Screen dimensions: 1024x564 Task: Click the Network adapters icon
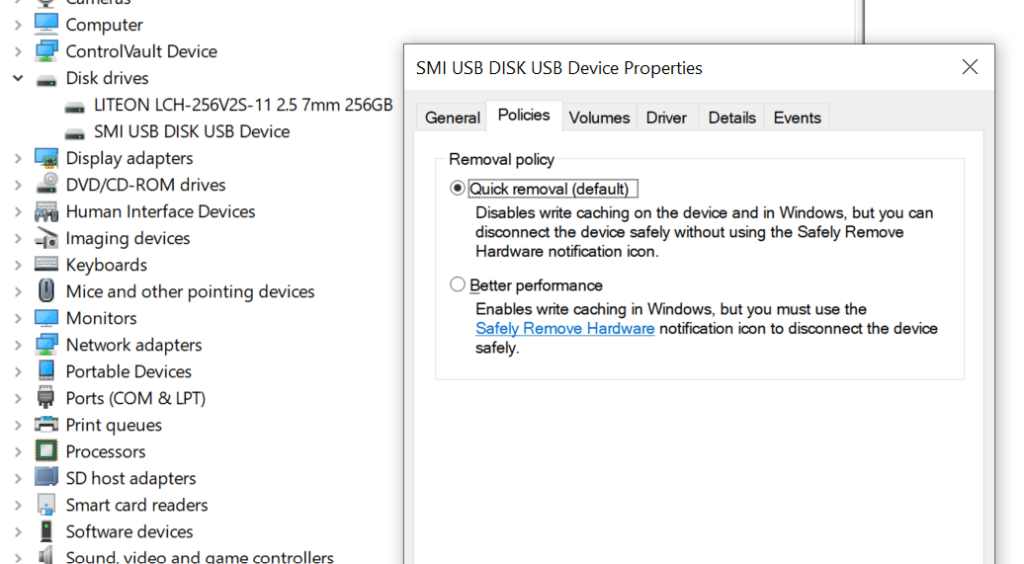pos(46,344)
